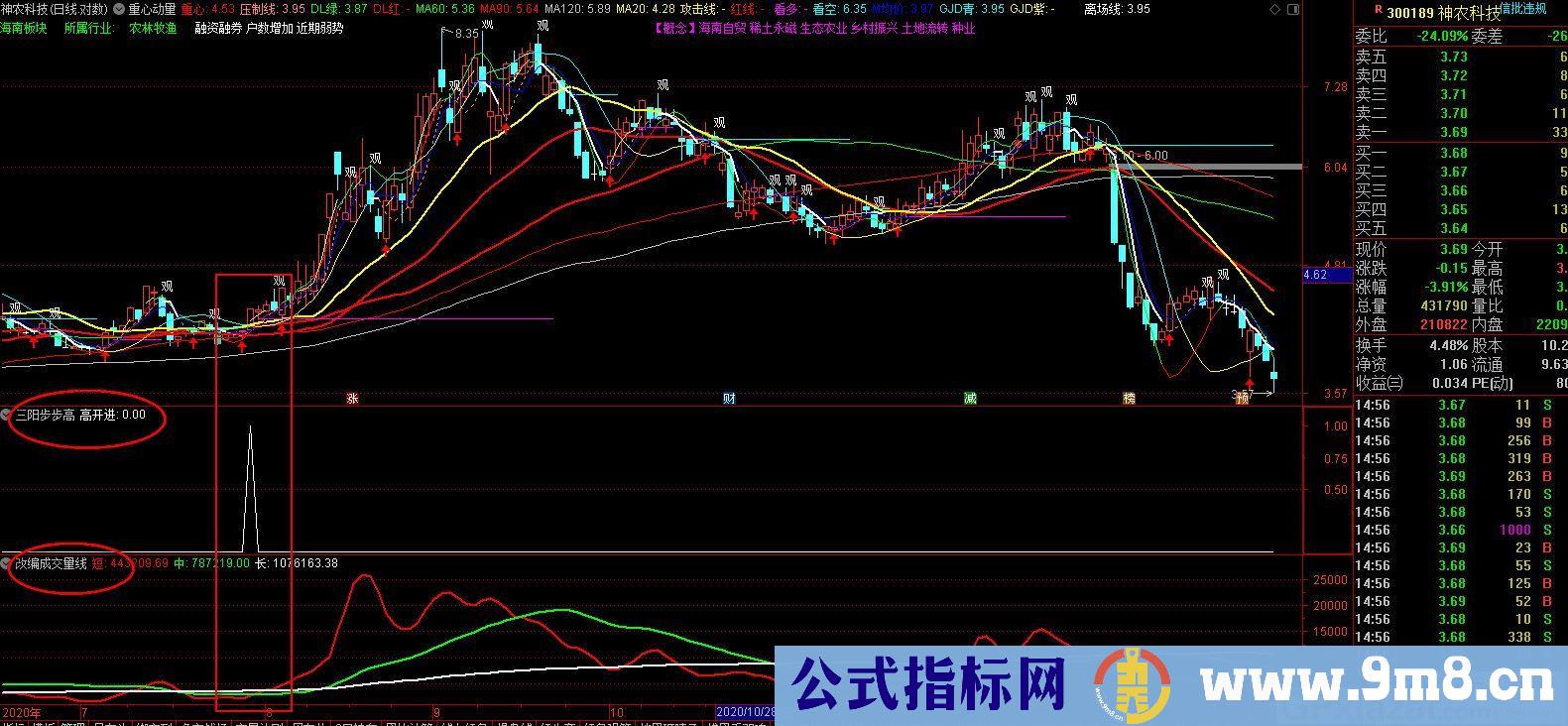Click the 近期弱势 tag

(319, 28)
